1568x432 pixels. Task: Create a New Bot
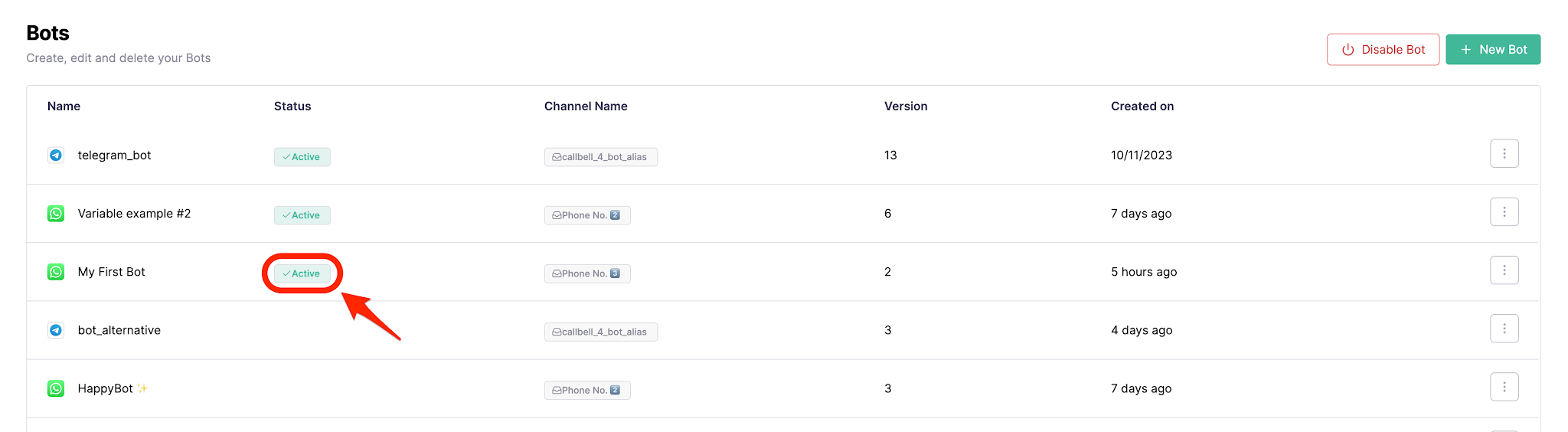point(1493,50)
